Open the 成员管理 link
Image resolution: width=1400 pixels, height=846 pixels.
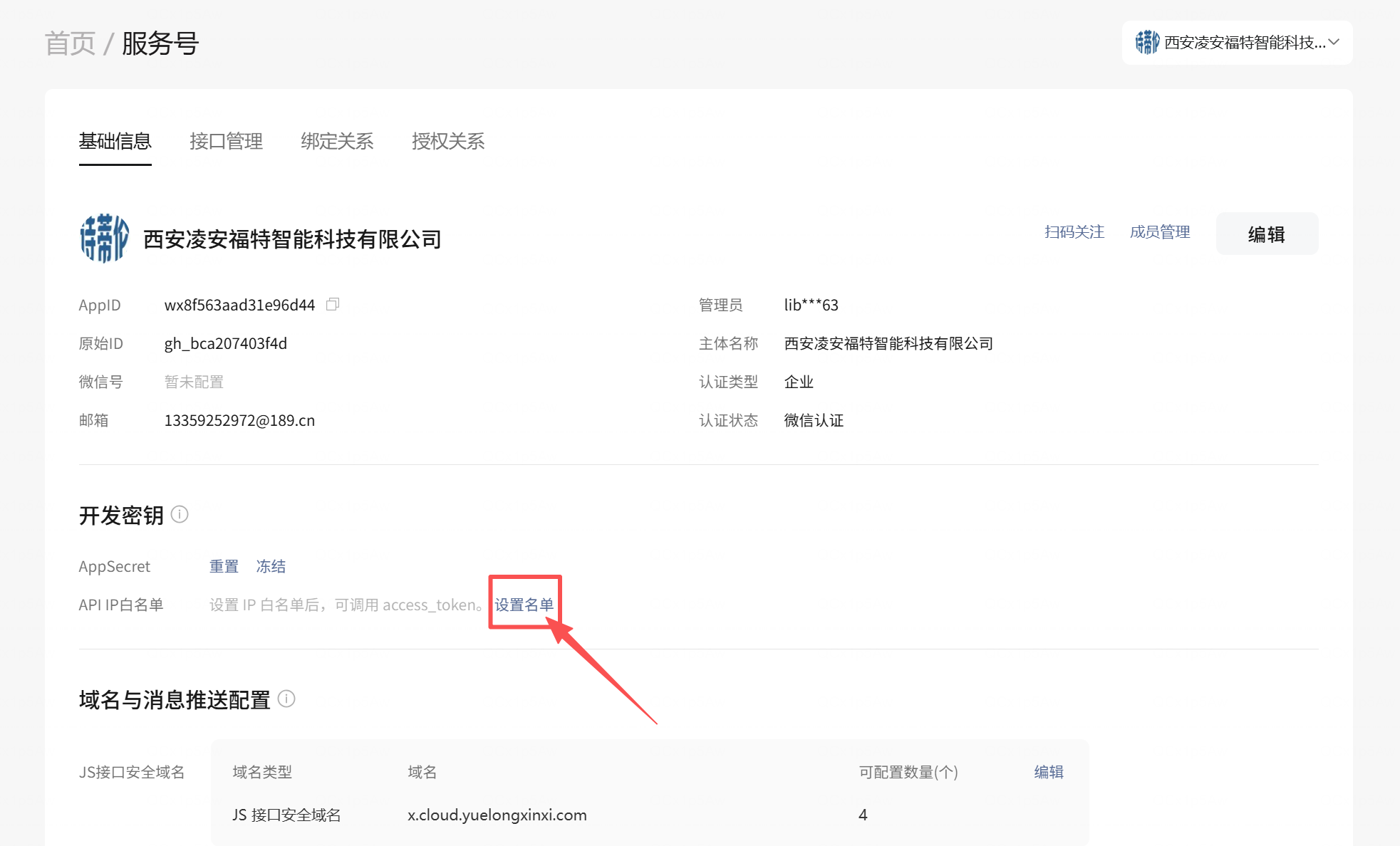coord(1160,232)
